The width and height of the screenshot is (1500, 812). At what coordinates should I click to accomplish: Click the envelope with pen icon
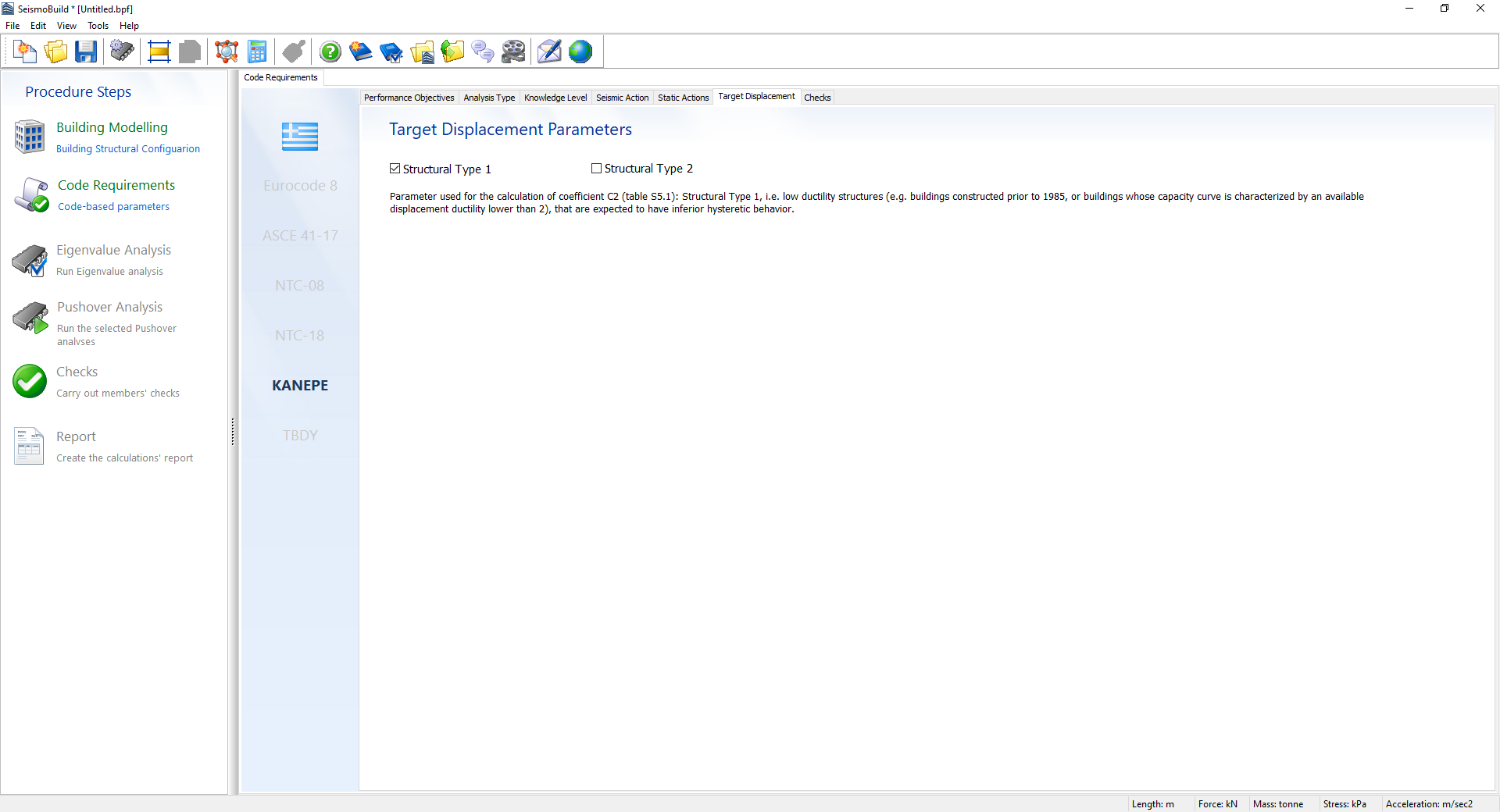(x=549, y=52)
